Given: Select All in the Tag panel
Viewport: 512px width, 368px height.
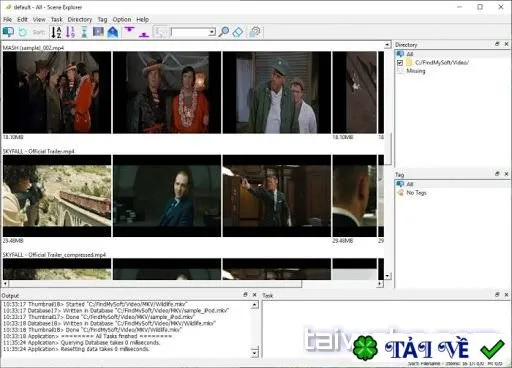Looking at the screenshot, I should click(x=410, y=184).
